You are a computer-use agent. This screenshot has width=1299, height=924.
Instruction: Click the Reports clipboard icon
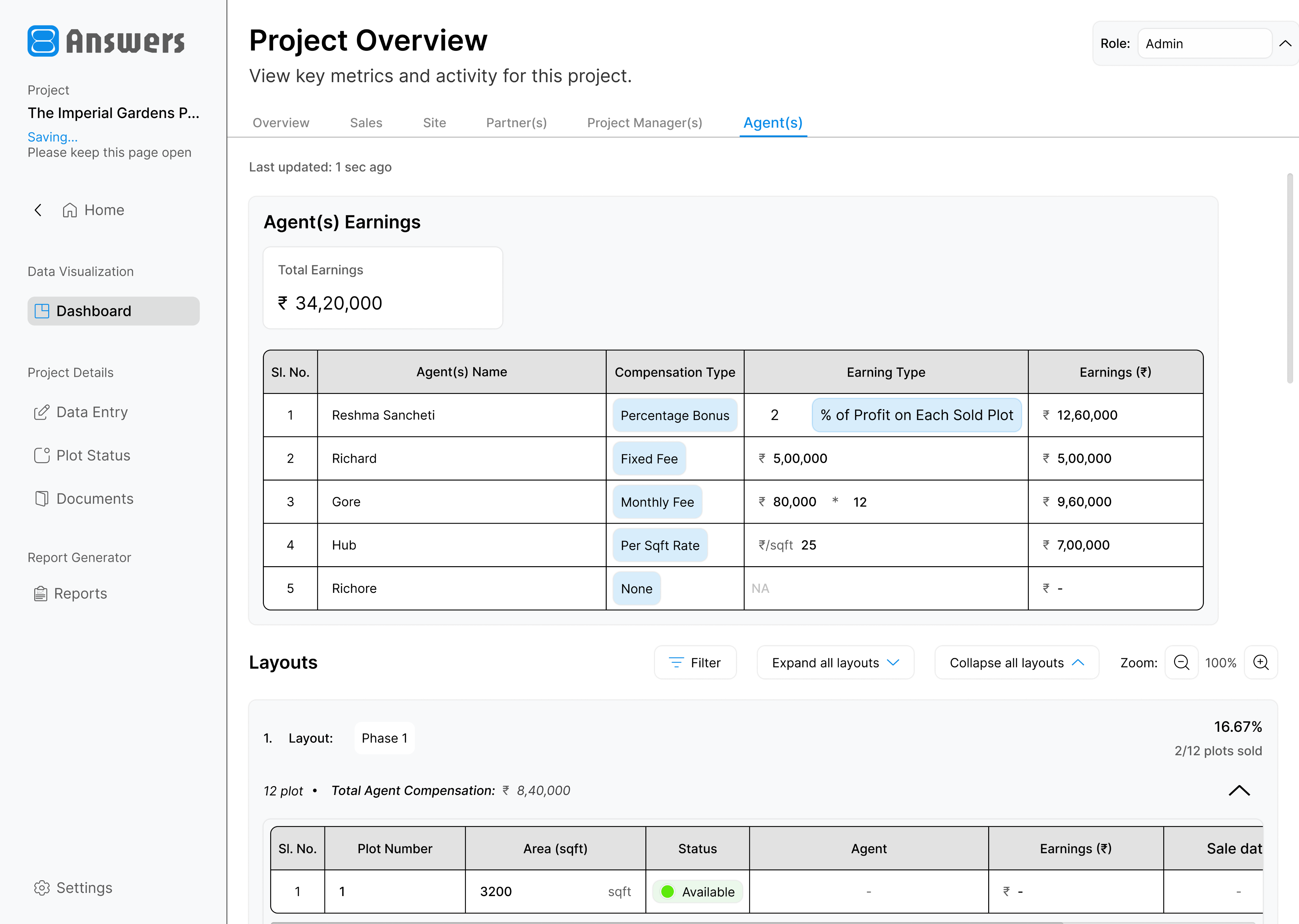coord(40,593)
